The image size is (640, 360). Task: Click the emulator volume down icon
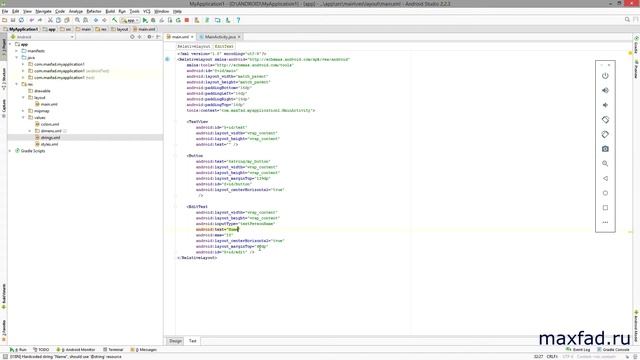(605, 105)
